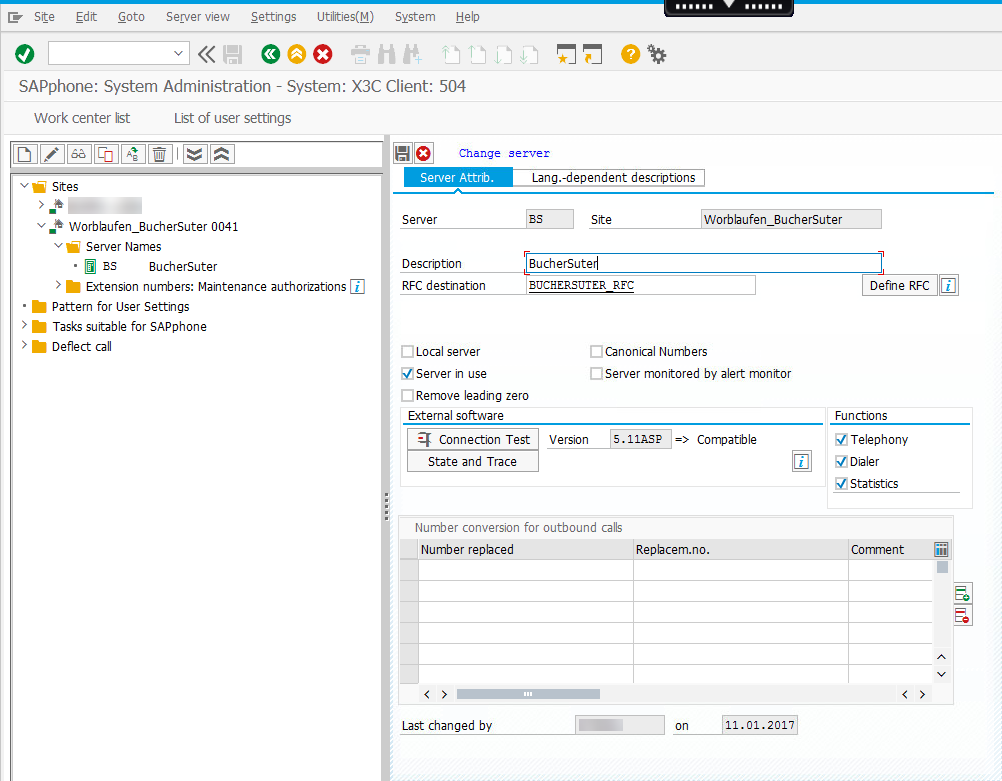Expand Tasks suitable for SAPphone folder
The width and height of the screenshot is (1002, 781).
coord(24,325)
